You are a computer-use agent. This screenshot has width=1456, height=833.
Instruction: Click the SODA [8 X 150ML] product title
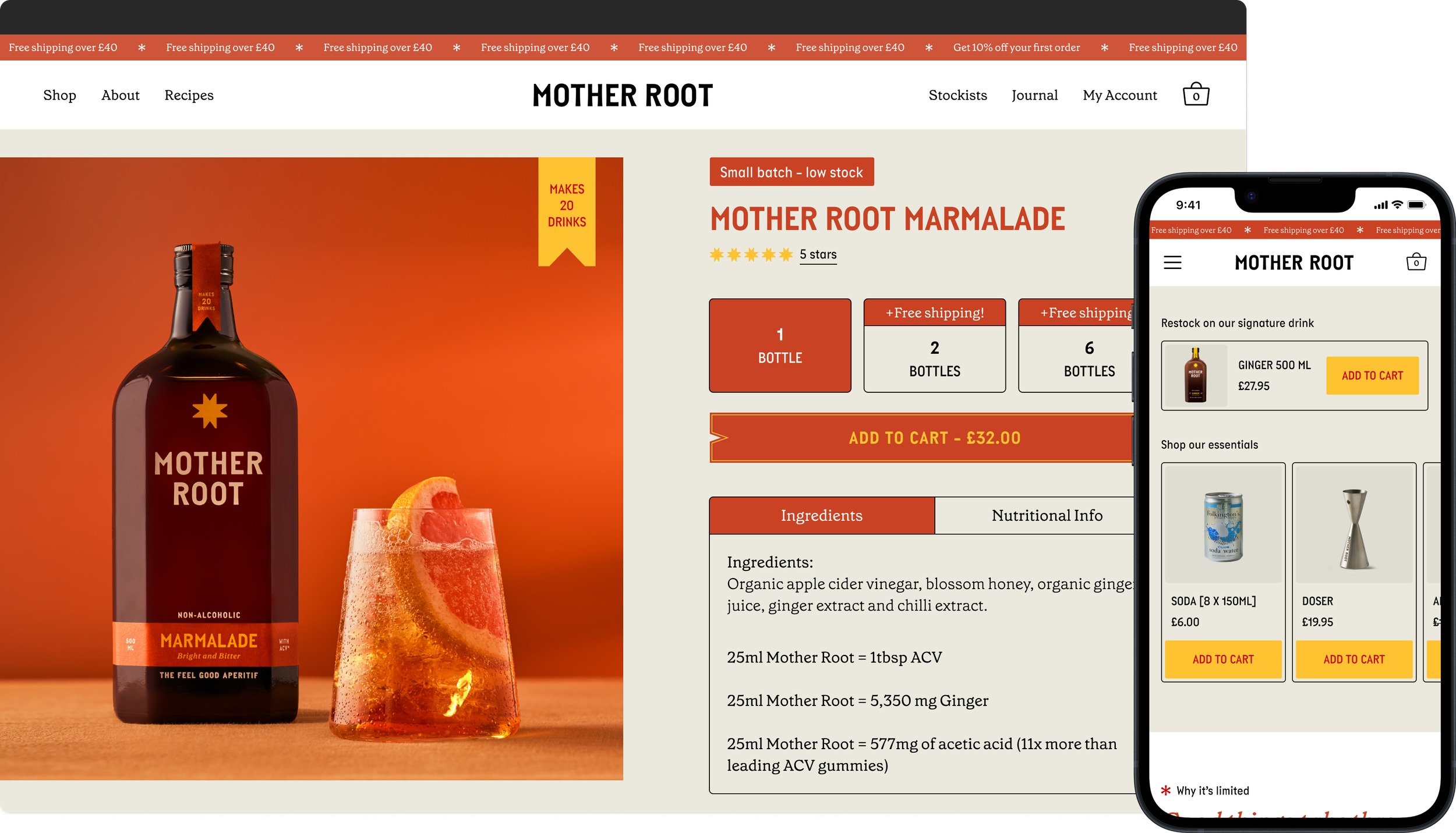pyautogui.click(x=1213, y=601)
